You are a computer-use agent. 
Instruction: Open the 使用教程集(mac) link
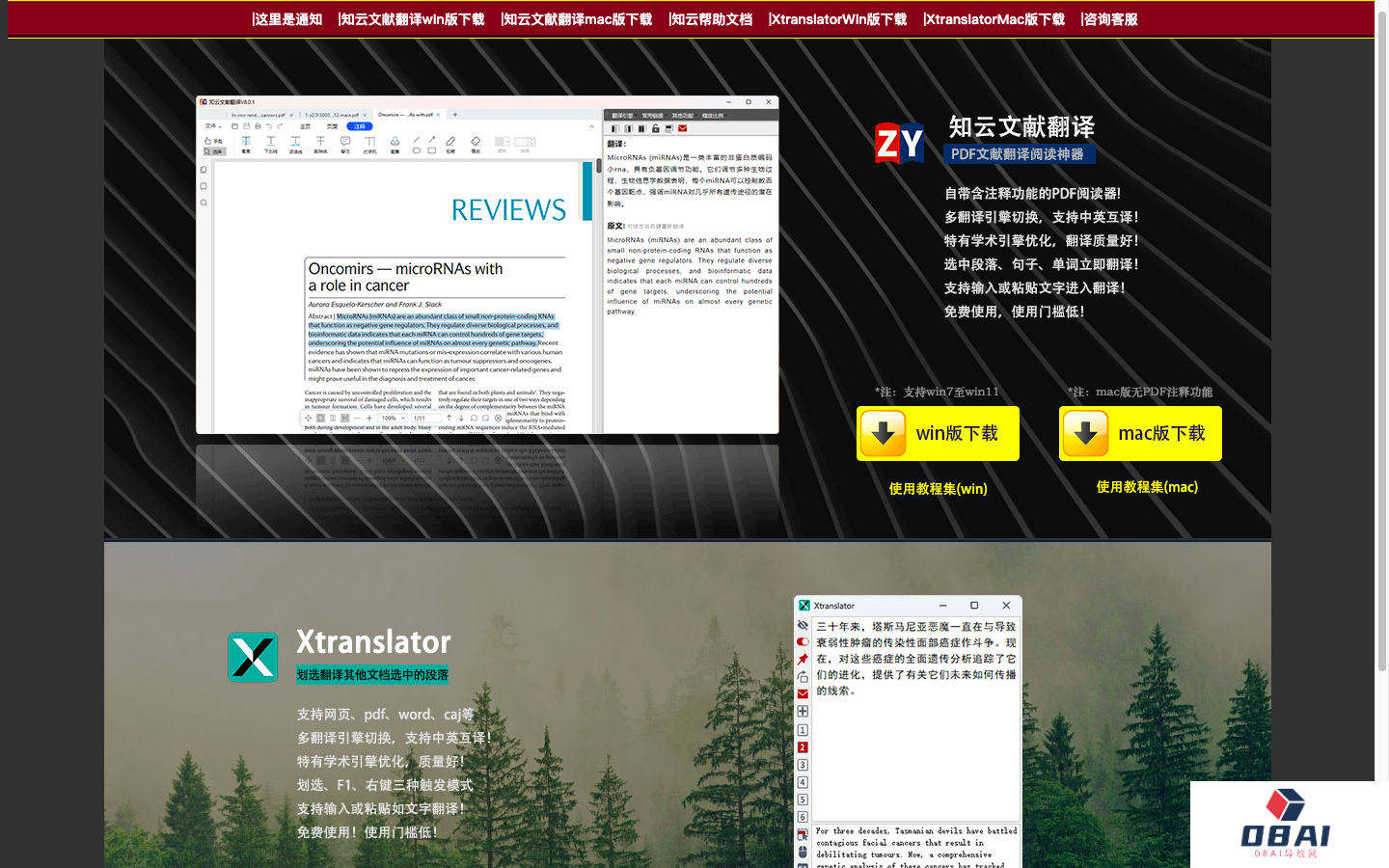[1147, 487]
